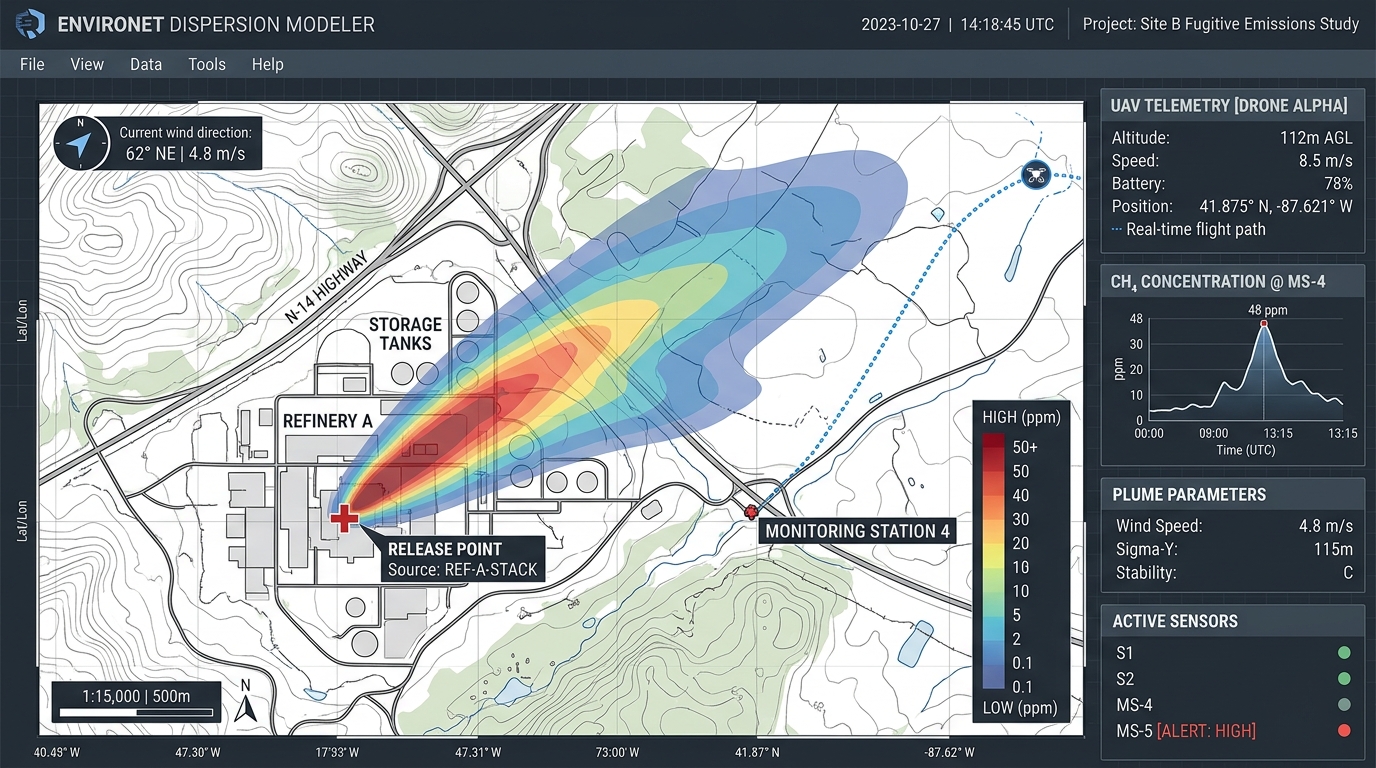This screenshot has height=768, width=1376.
Task: Select the red release point marker
Action: pyautogui.click(x=344, y=518)
